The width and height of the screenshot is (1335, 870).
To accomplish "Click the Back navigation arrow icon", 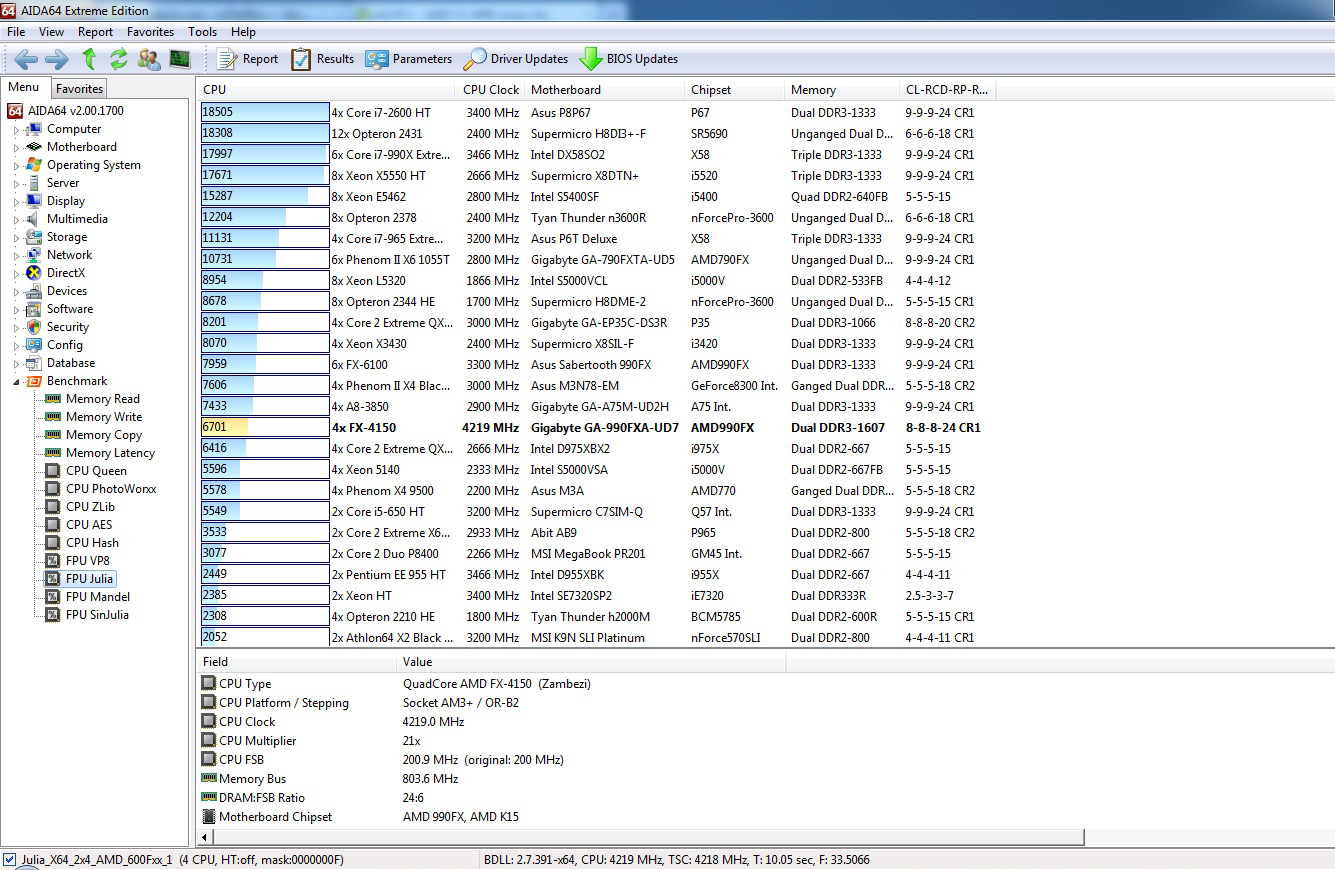I will coord(26,59).
